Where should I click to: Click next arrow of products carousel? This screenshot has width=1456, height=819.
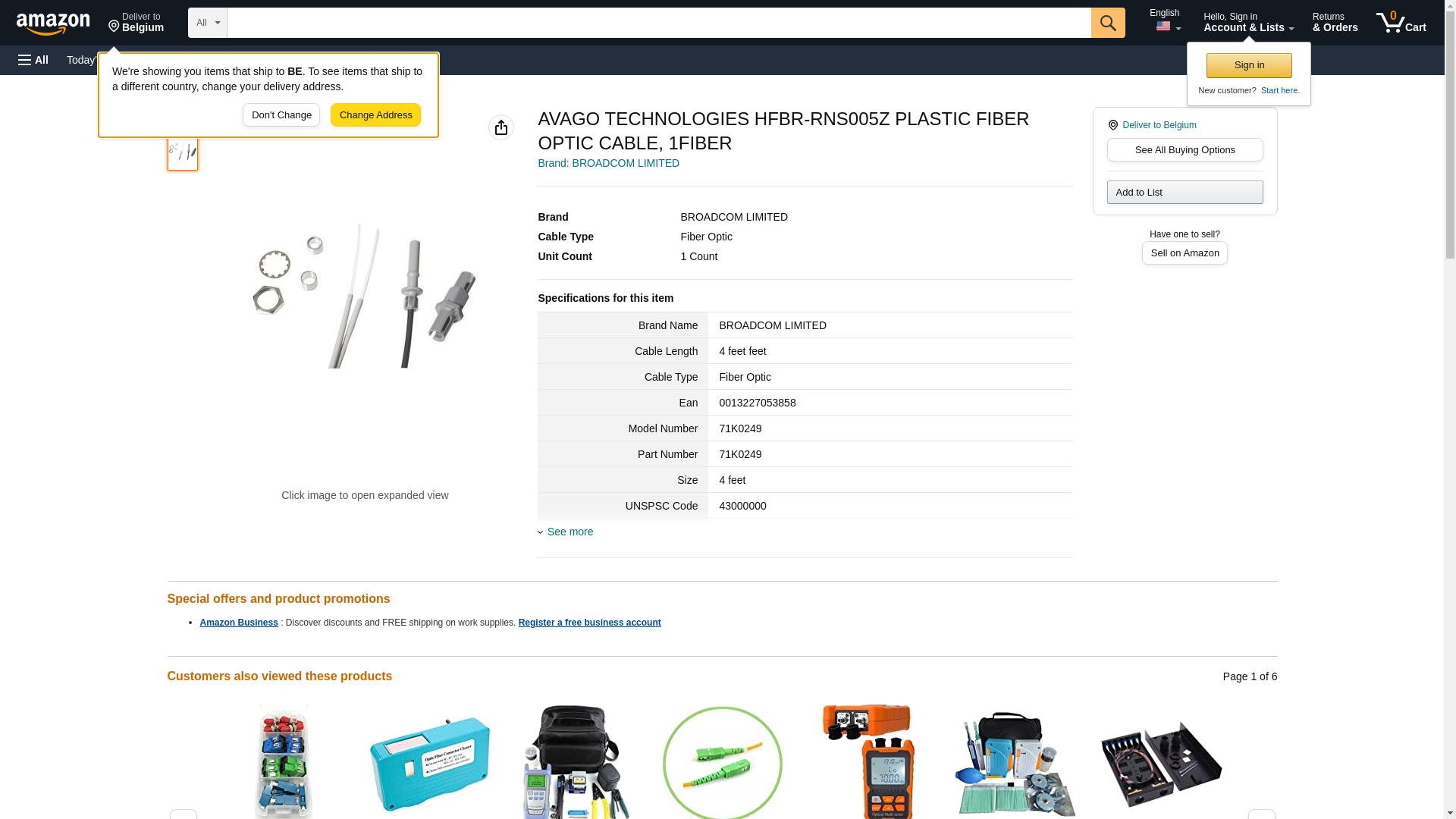click(1262, 814)
